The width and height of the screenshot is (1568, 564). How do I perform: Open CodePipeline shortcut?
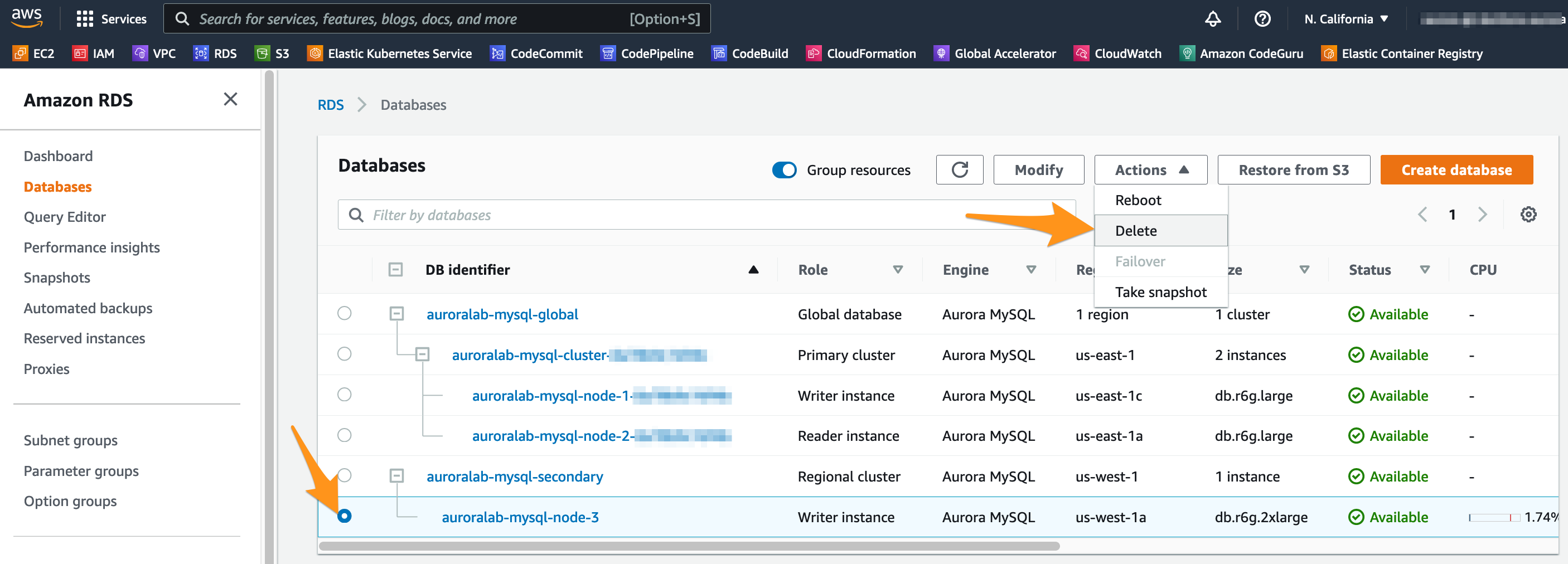coord(647,54)
